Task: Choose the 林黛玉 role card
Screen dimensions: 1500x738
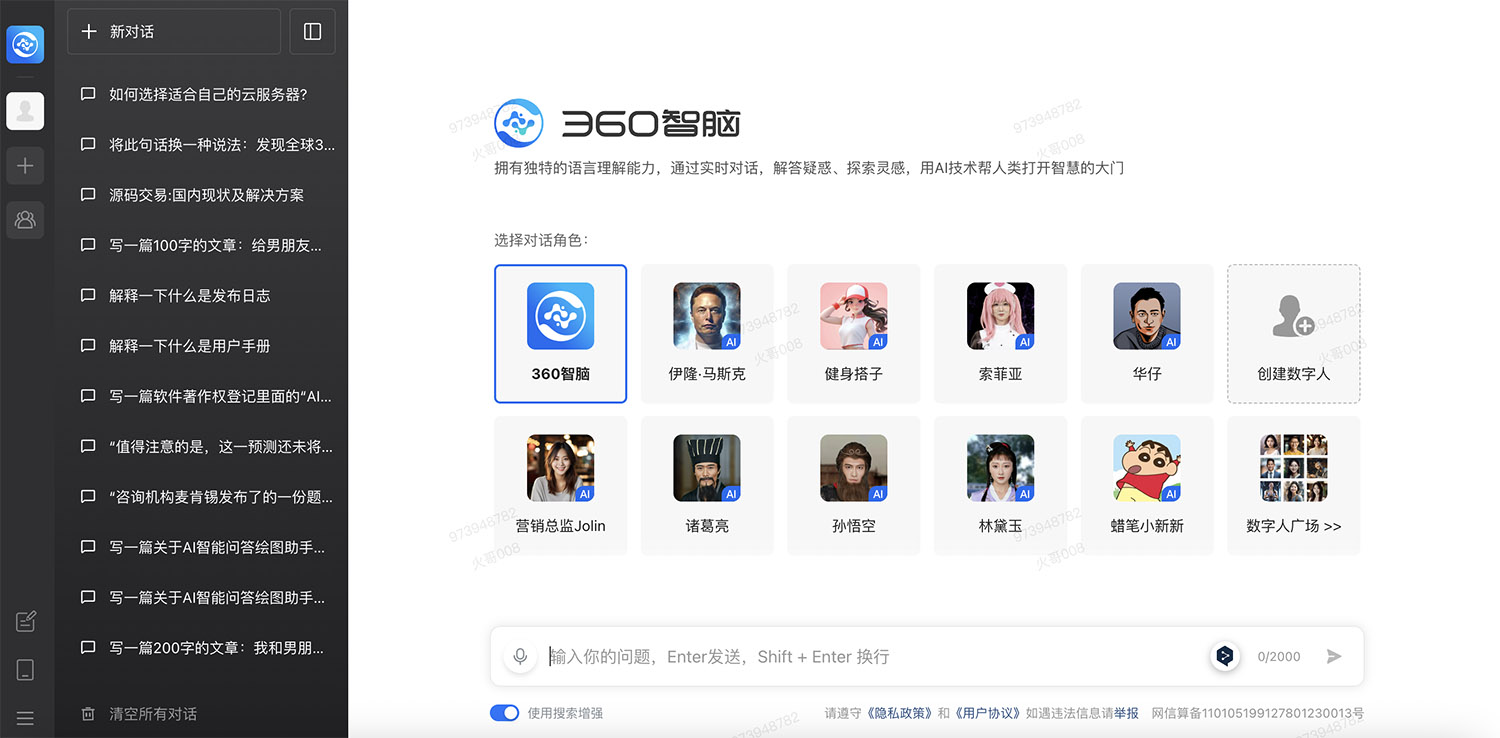Action: coord(1000,486)
